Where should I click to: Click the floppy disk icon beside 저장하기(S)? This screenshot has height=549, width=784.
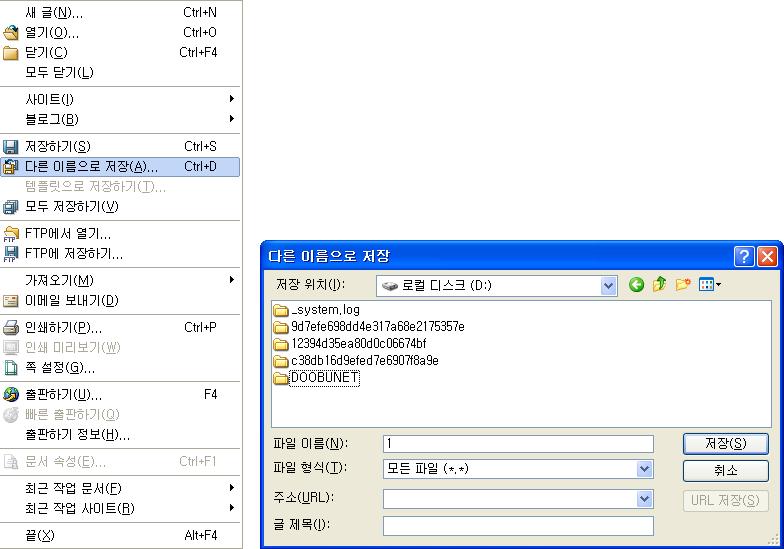click(10, 146)
